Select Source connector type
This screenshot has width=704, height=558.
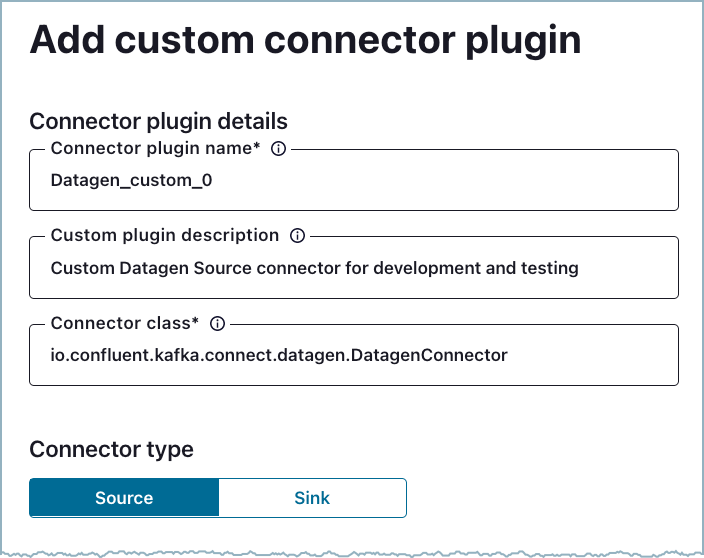point(124,498)
